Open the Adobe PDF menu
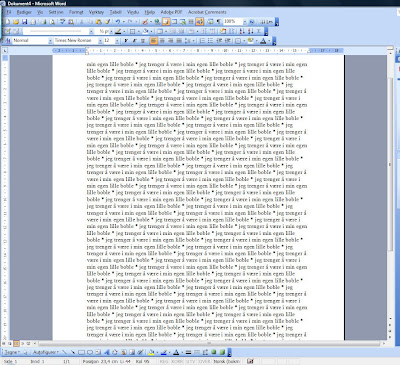400x365 pixels. point(171,12)
